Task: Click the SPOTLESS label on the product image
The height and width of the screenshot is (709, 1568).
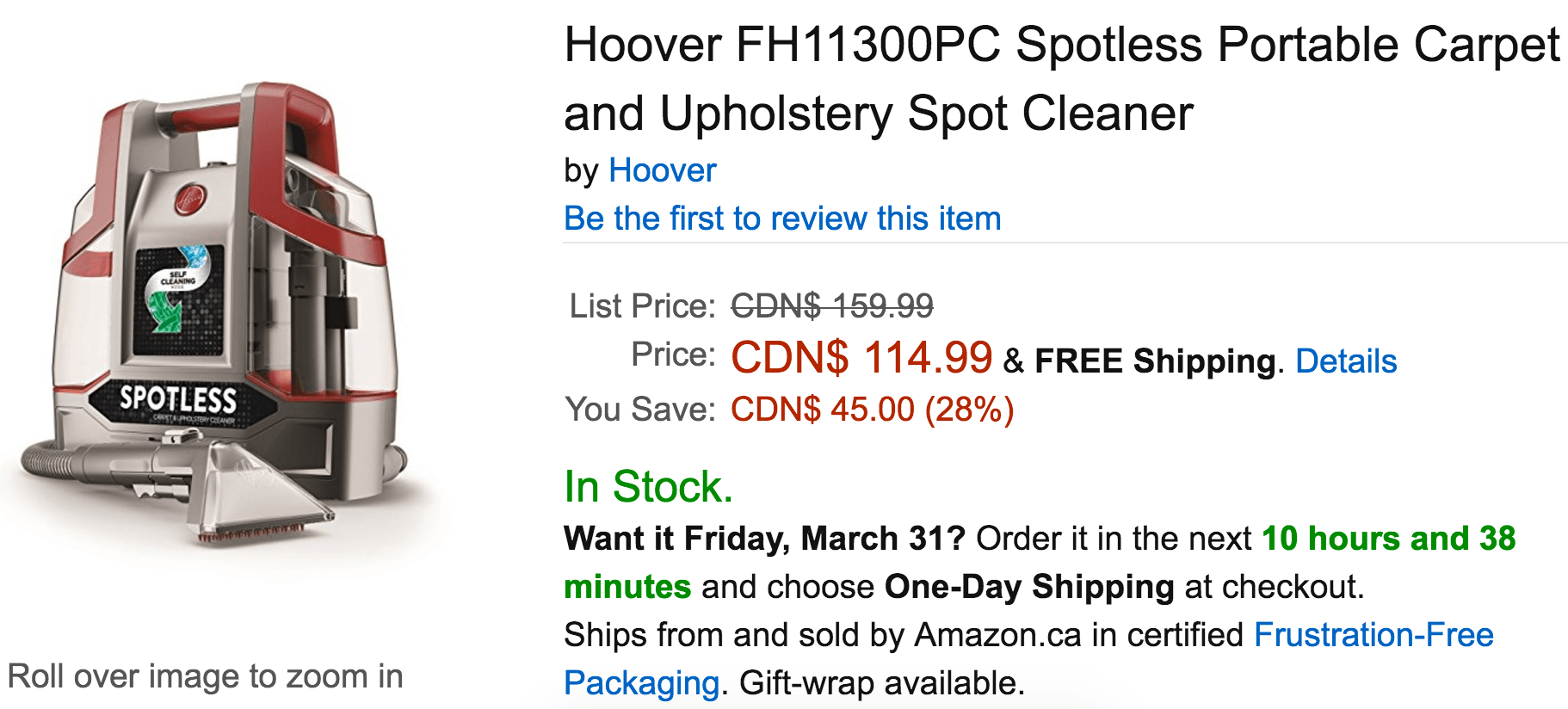Action: (x=178, y=398)
